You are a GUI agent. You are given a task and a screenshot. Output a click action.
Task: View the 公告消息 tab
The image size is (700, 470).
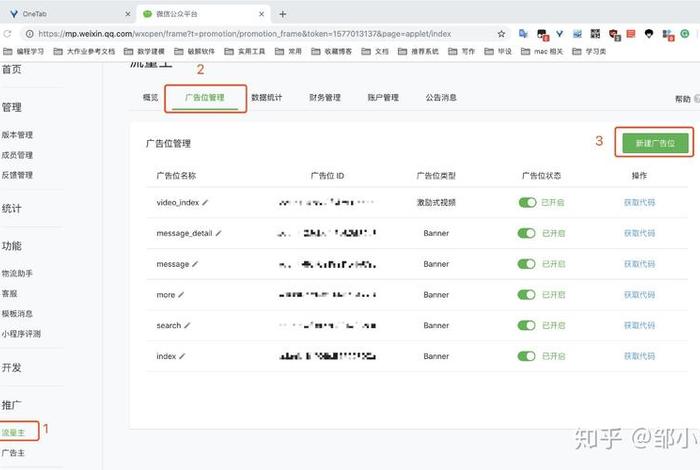tap(441, 98)
